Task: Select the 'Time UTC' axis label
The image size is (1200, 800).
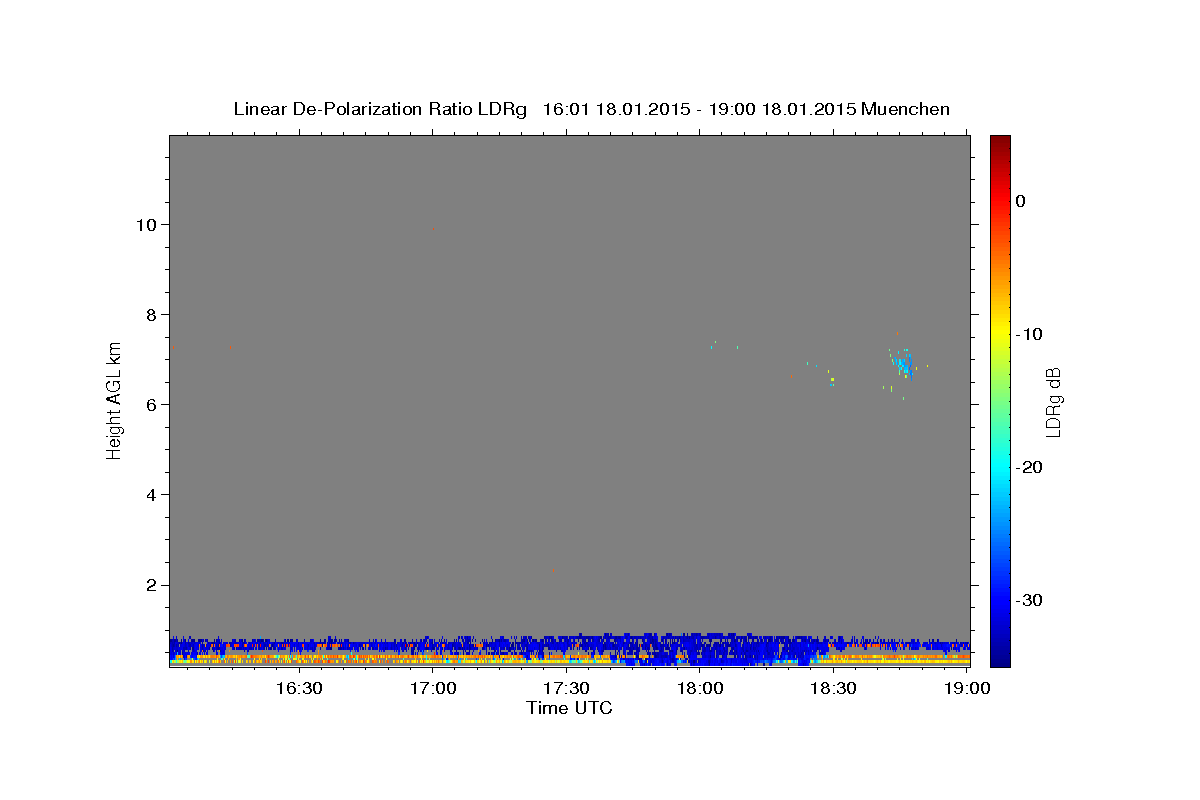Action: (x=569, y=708)
